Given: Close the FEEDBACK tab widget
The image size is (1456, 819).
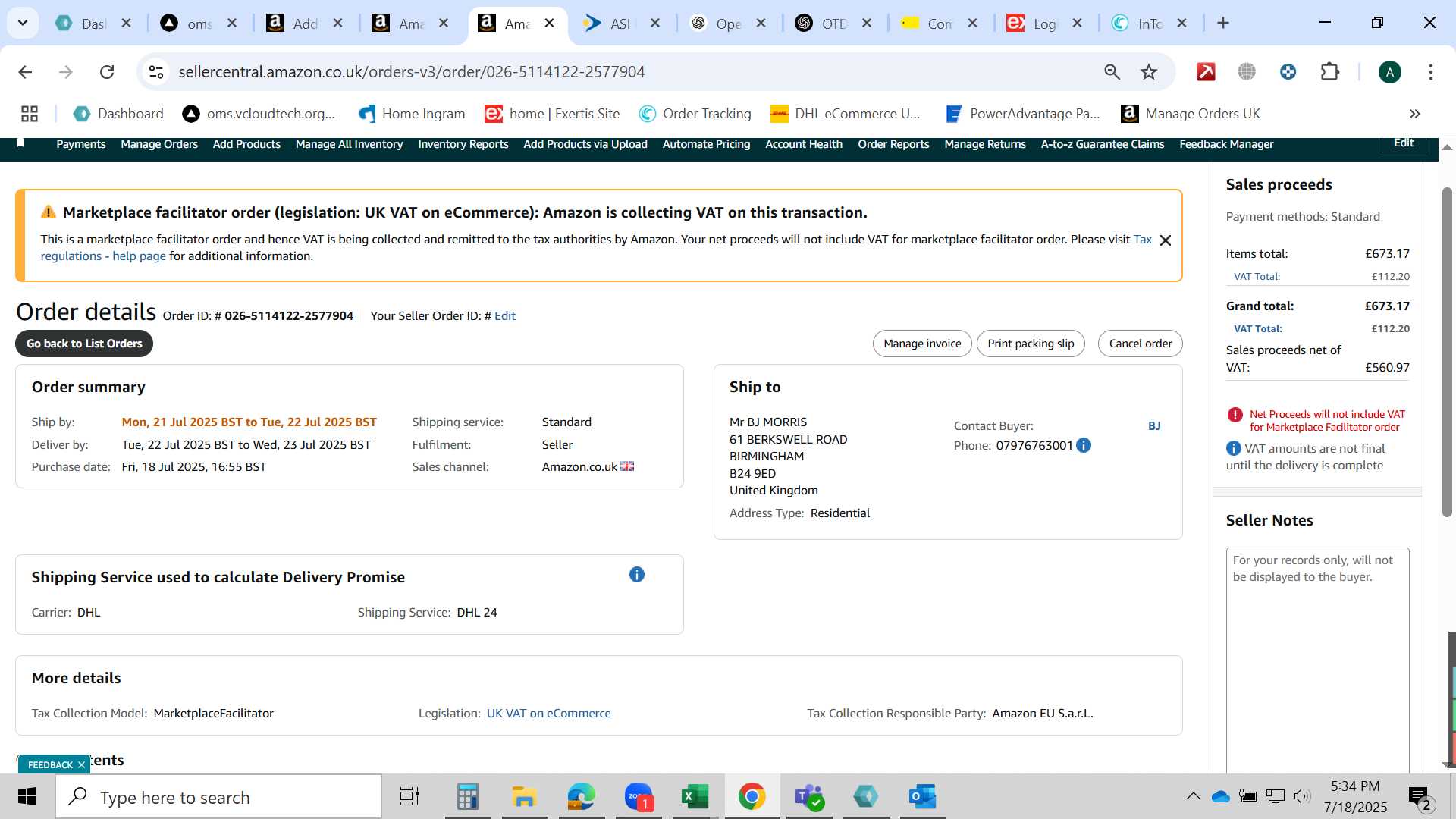Looking at the screenshot, I should (81, 765).
